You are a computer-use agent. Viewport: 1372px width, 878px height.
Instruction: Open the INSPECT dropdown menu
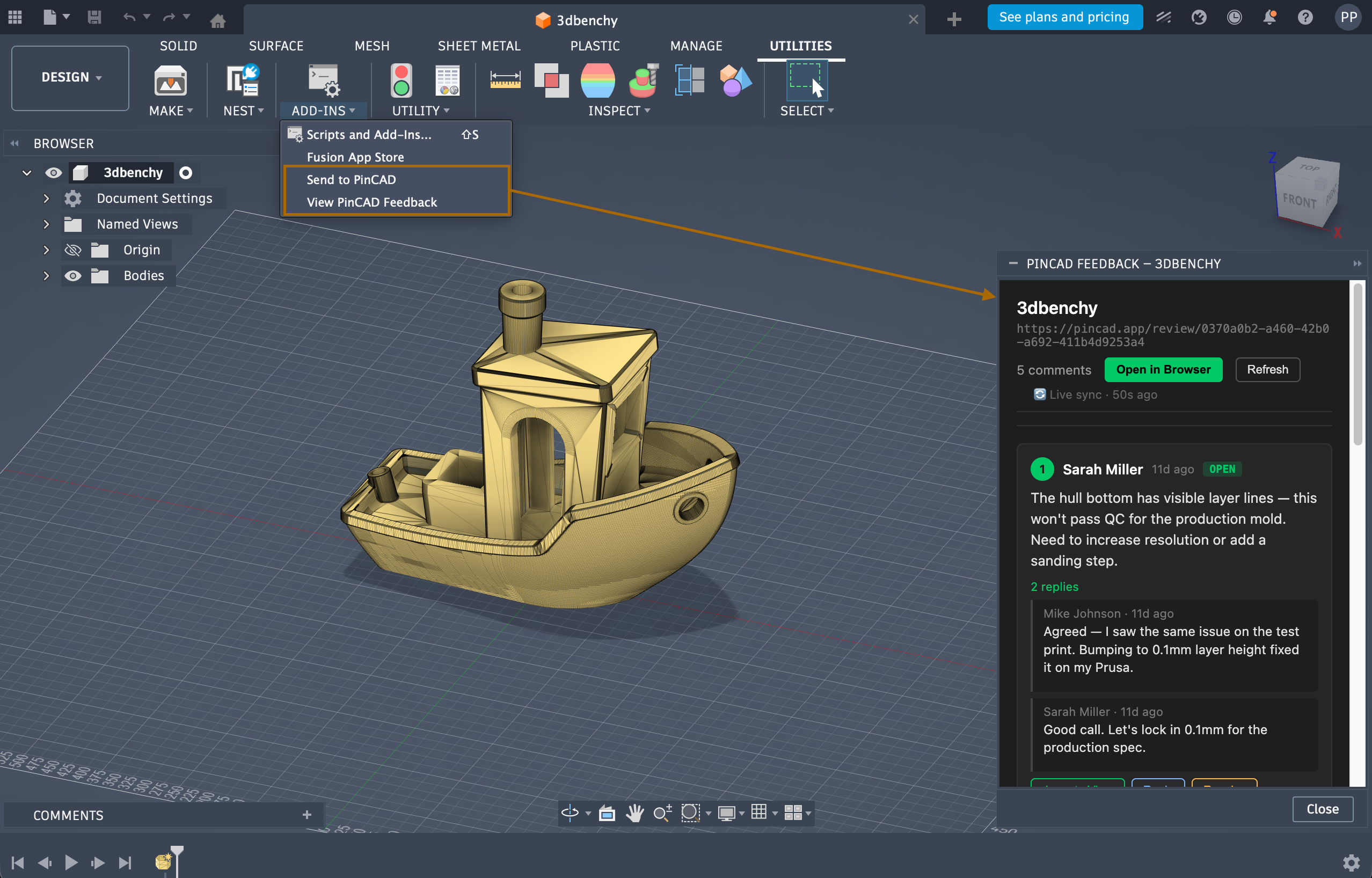619,111
